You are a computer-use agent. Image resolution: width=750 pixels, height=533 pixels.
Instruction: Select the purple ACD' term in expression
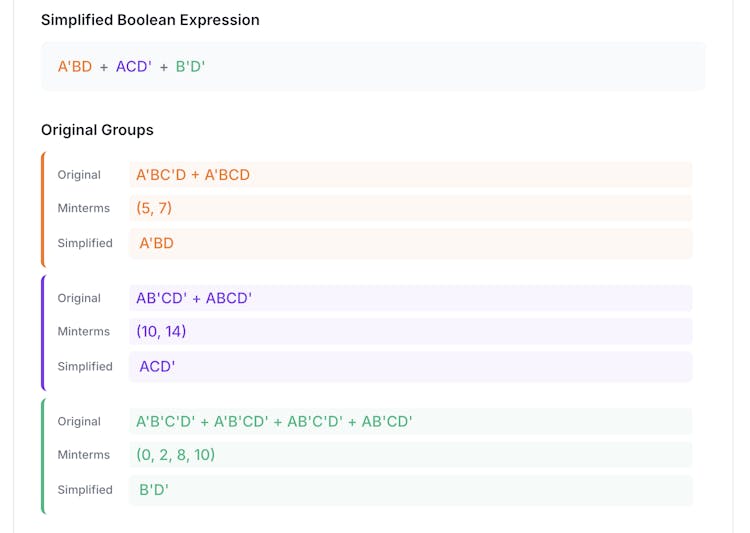(x=133, y=67)
